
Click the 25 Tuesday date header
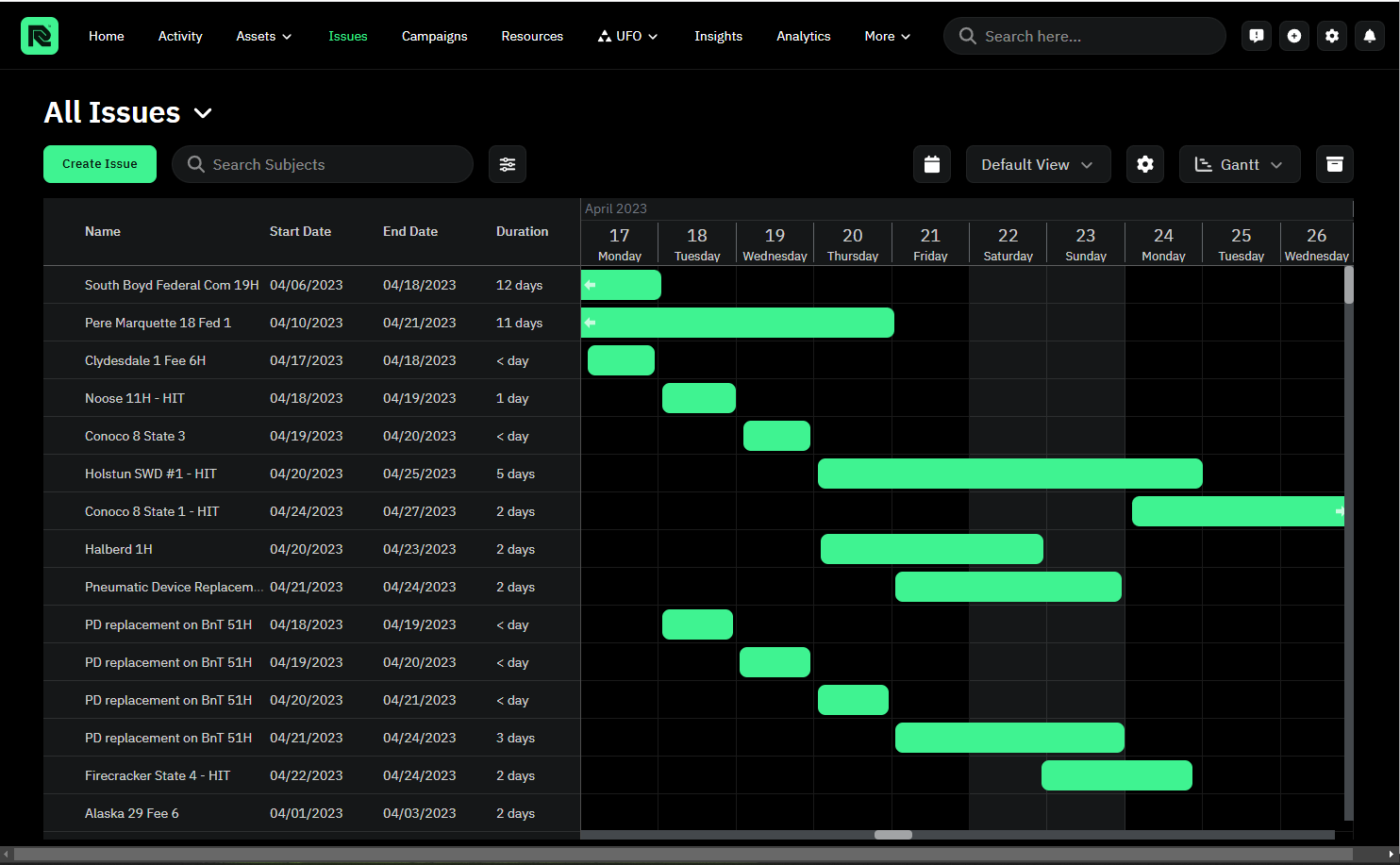pos(1242,243)
